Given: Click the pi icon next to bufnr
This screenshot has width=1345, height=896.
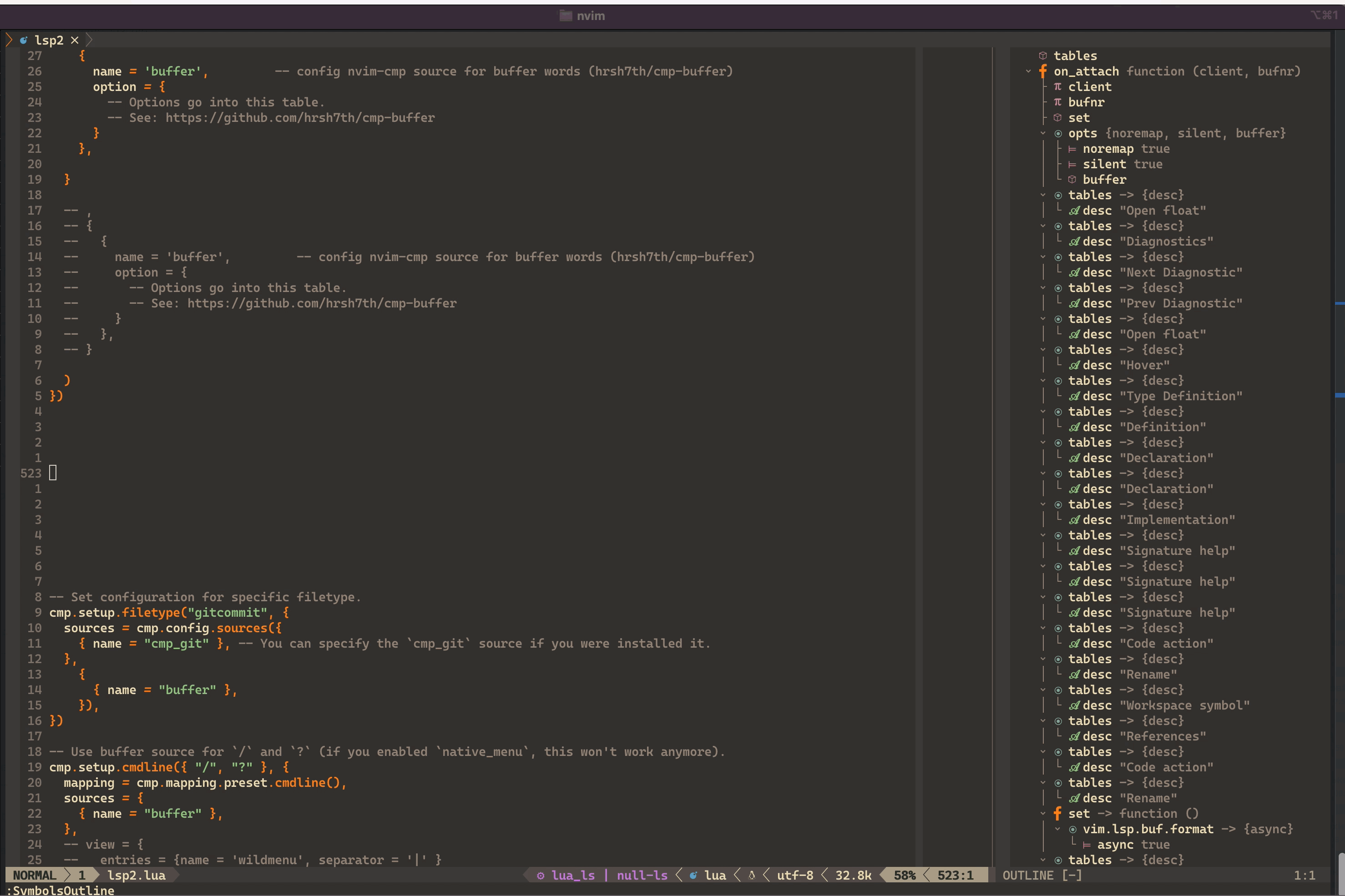Looking at the screenshot, I should point(1057,102).
